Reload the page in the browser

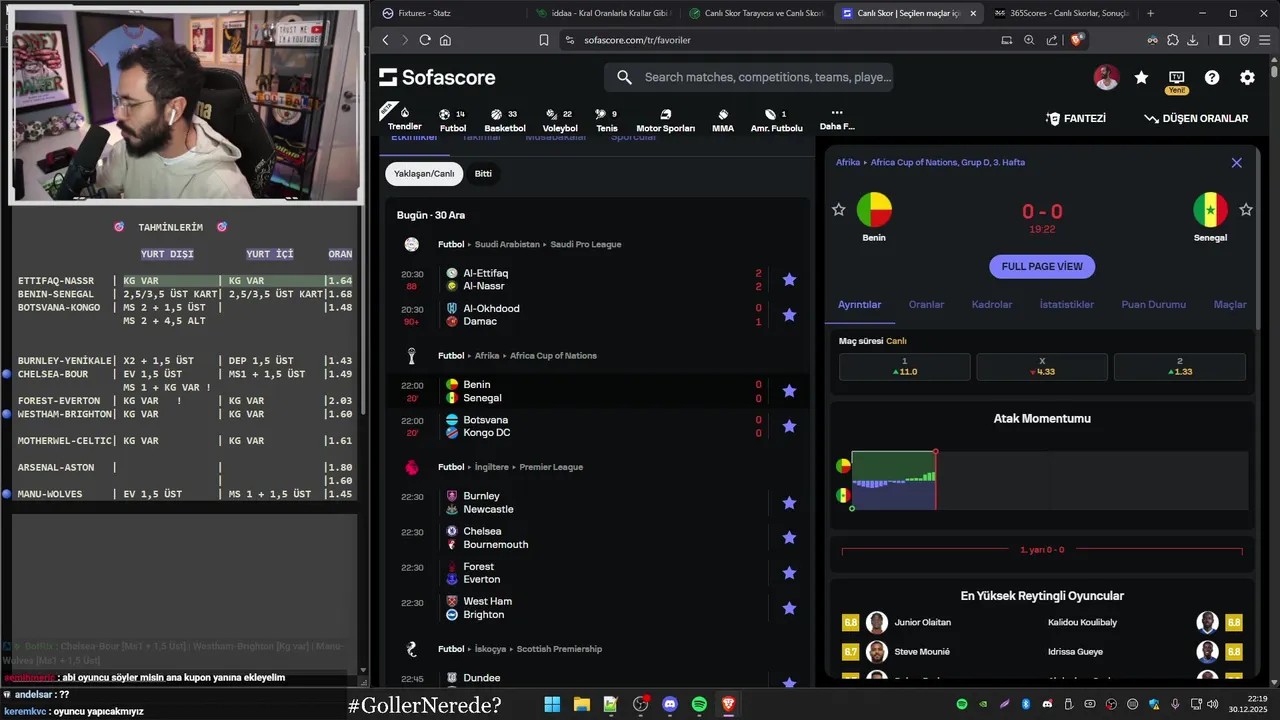pyautogui.click(x=425, y=40)
